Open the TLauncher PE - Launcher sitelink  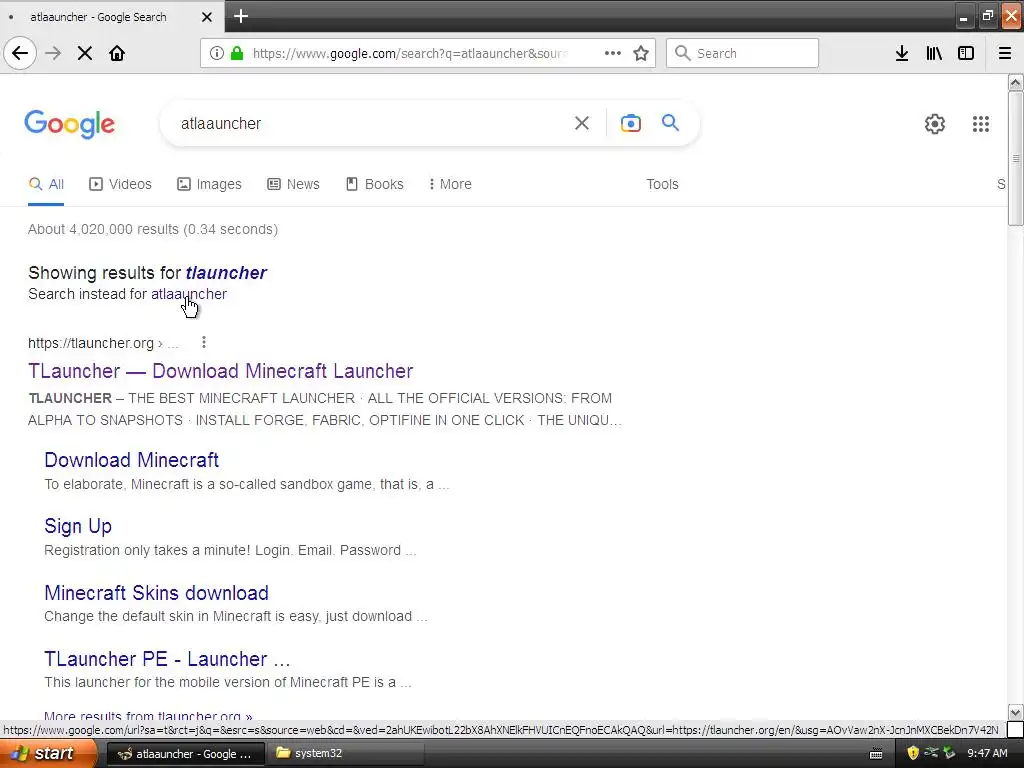(x=167, y=659)
